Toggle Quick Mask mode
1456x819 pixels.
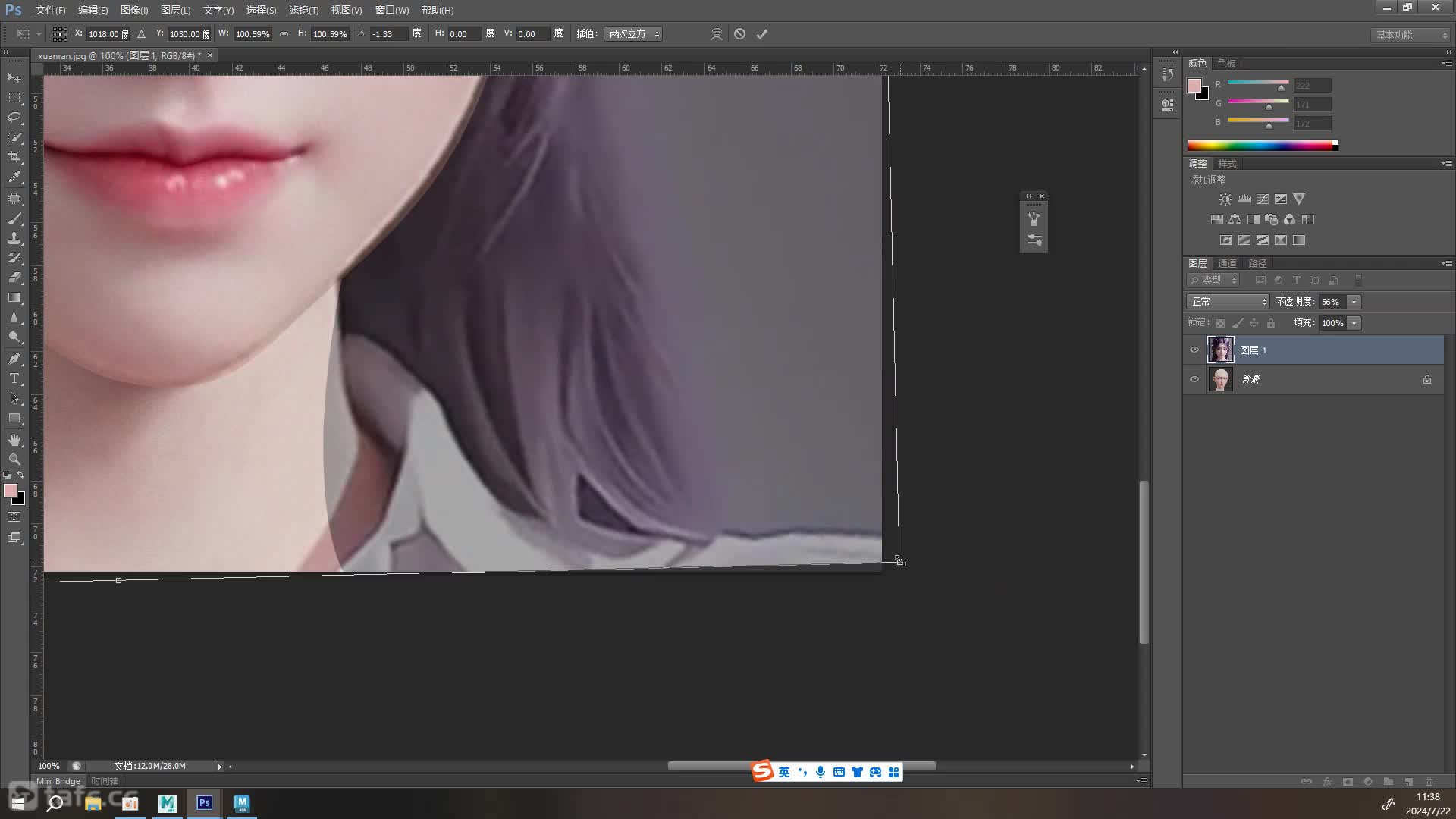pos(14,517)
